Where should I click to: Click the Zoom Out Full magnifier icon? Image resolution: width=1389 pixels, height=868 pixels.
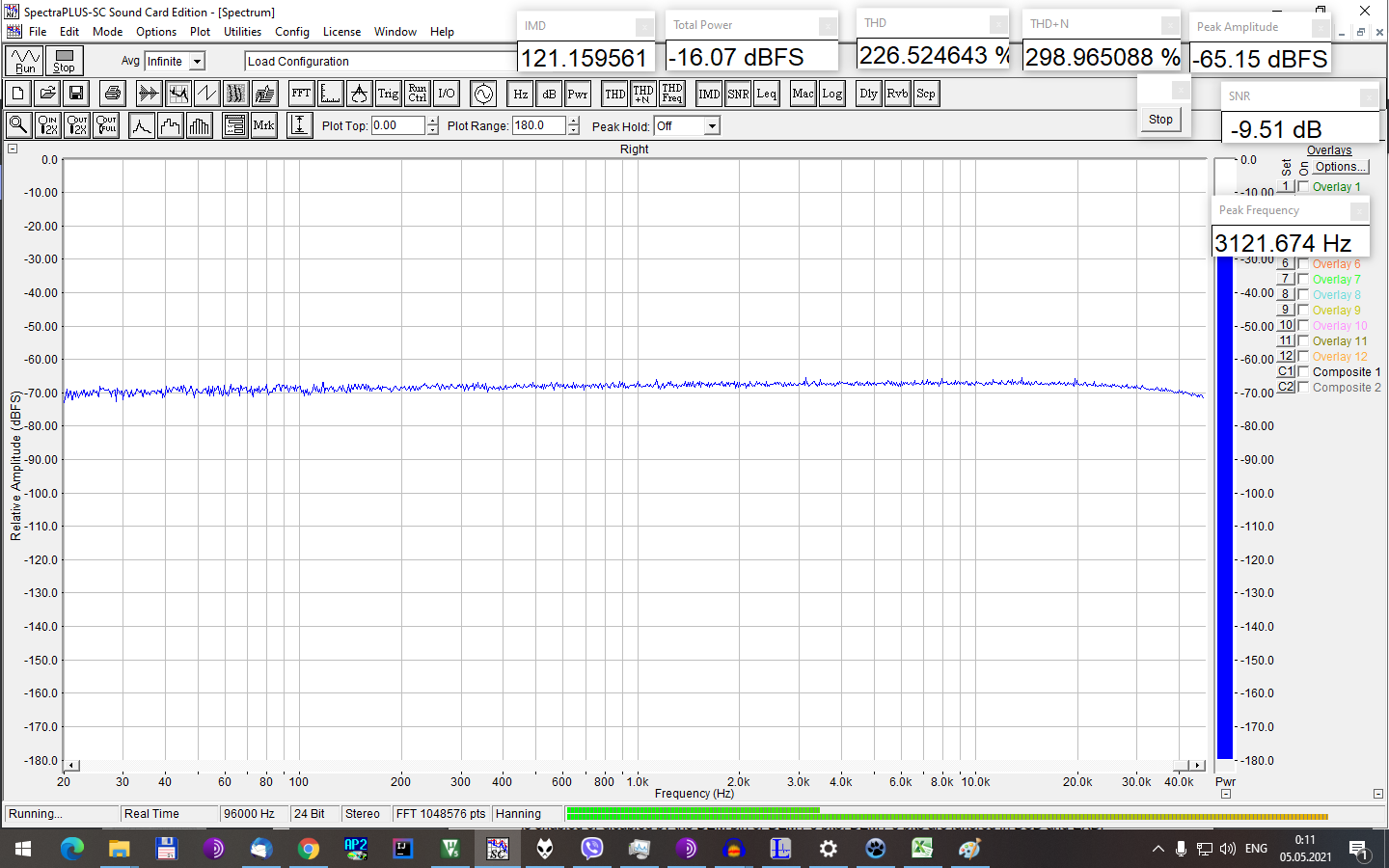tap(106, 125)
